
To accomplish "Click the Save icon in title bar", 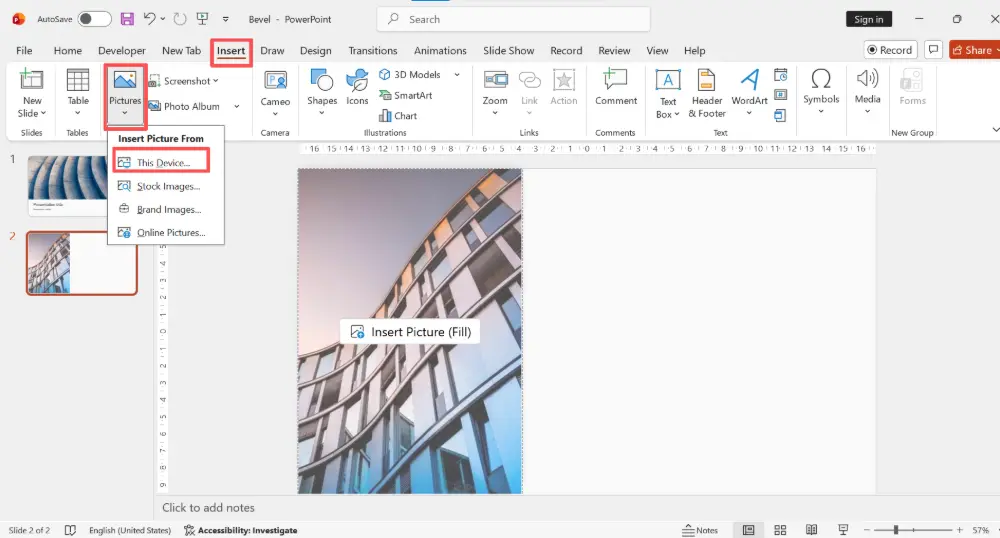I will pyautogui.click(x=127, y=19).
